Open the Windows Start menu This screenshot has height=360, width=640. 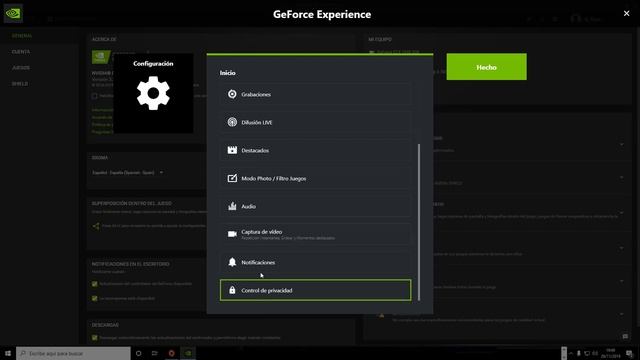pos(8,353)
